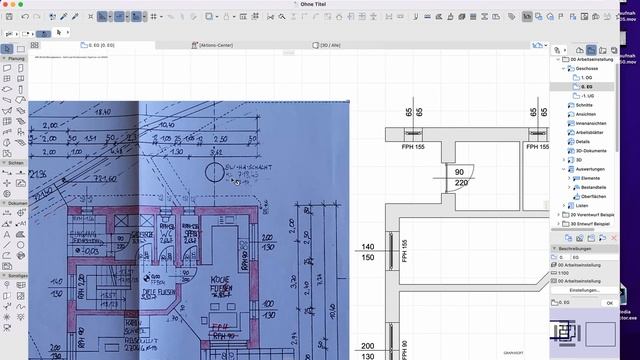Open the tab overview grid icon
This screenshot has height=360, width=640.
pos(35,45)
